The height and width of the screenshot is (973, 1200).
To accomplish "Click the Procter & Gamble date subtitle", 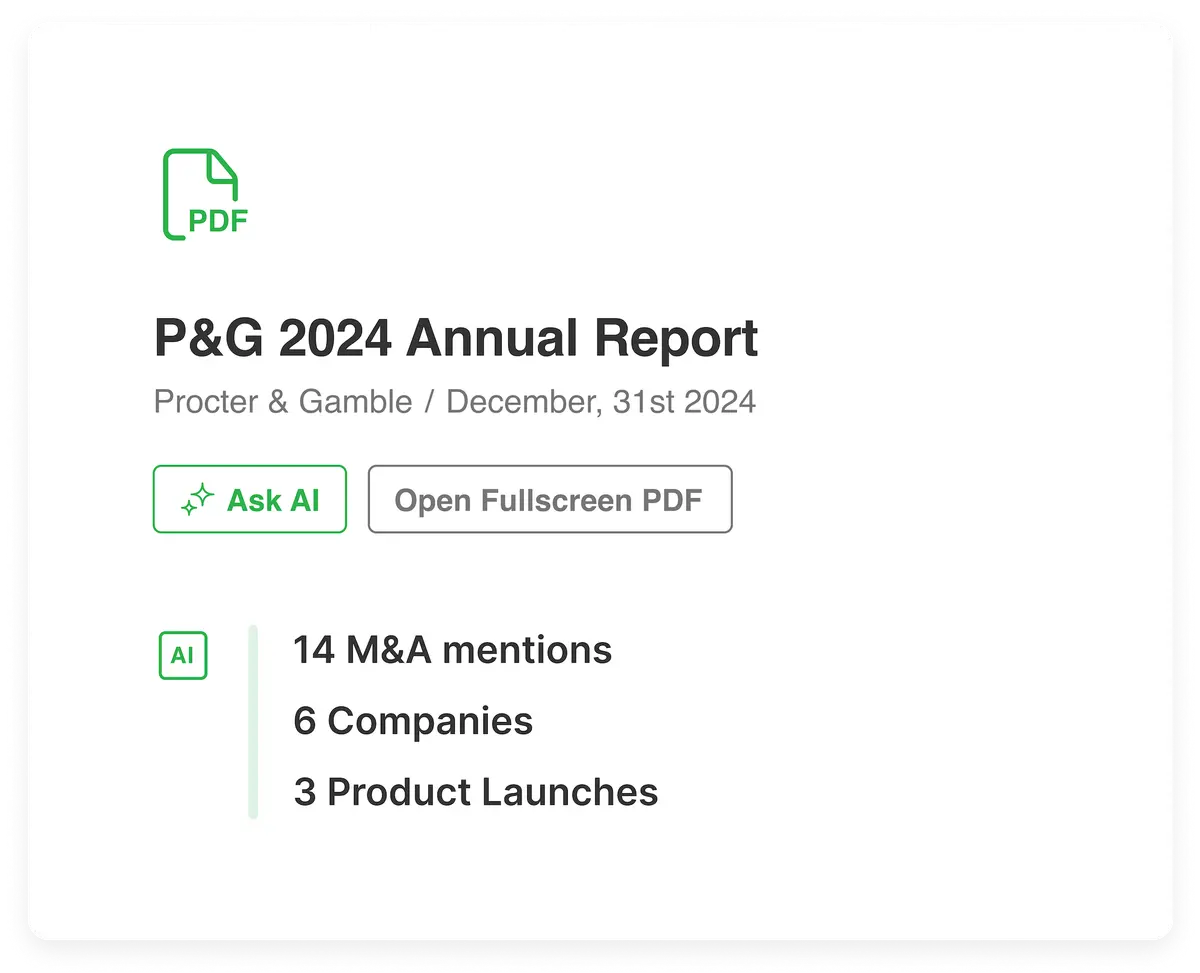I will 455,402.
